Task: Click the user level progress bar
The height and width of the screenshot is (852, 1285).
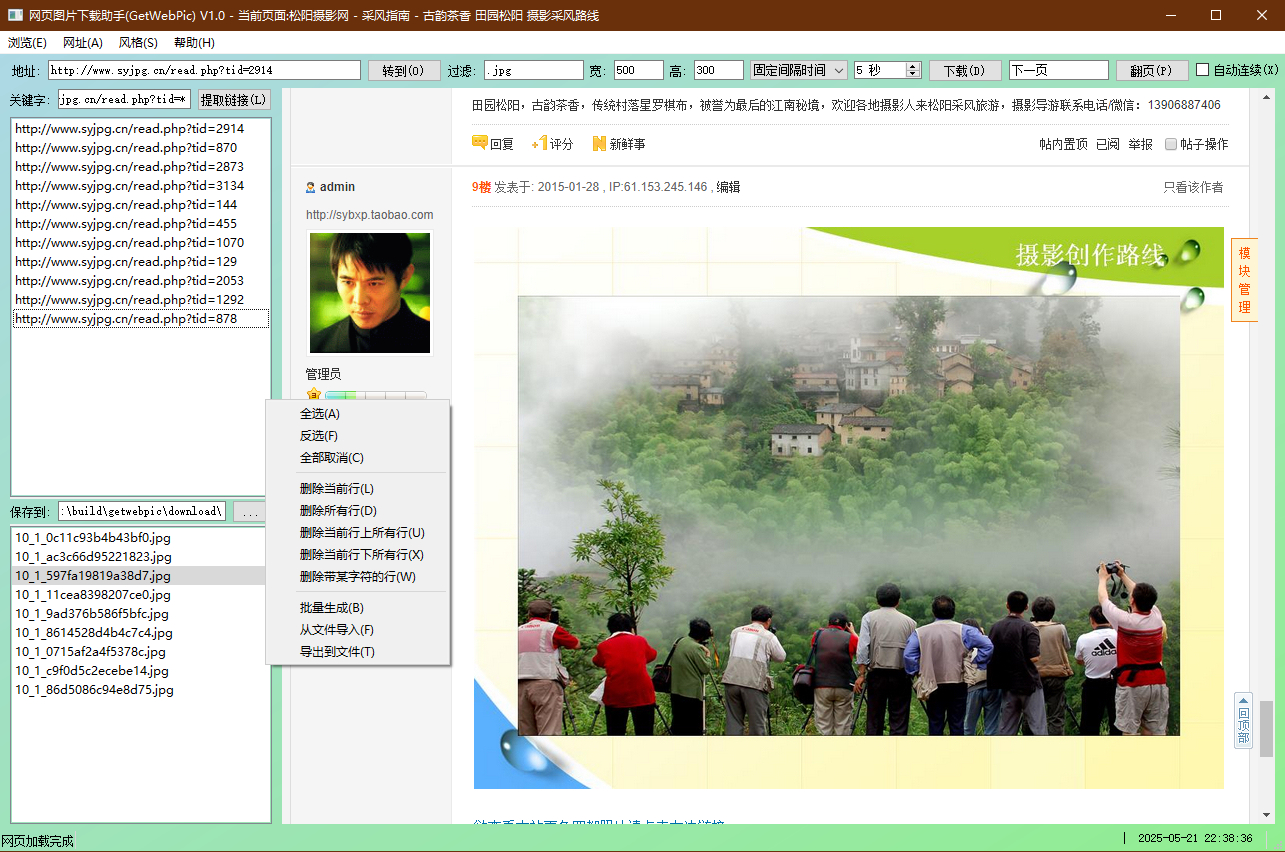Action: click(376, 396)
